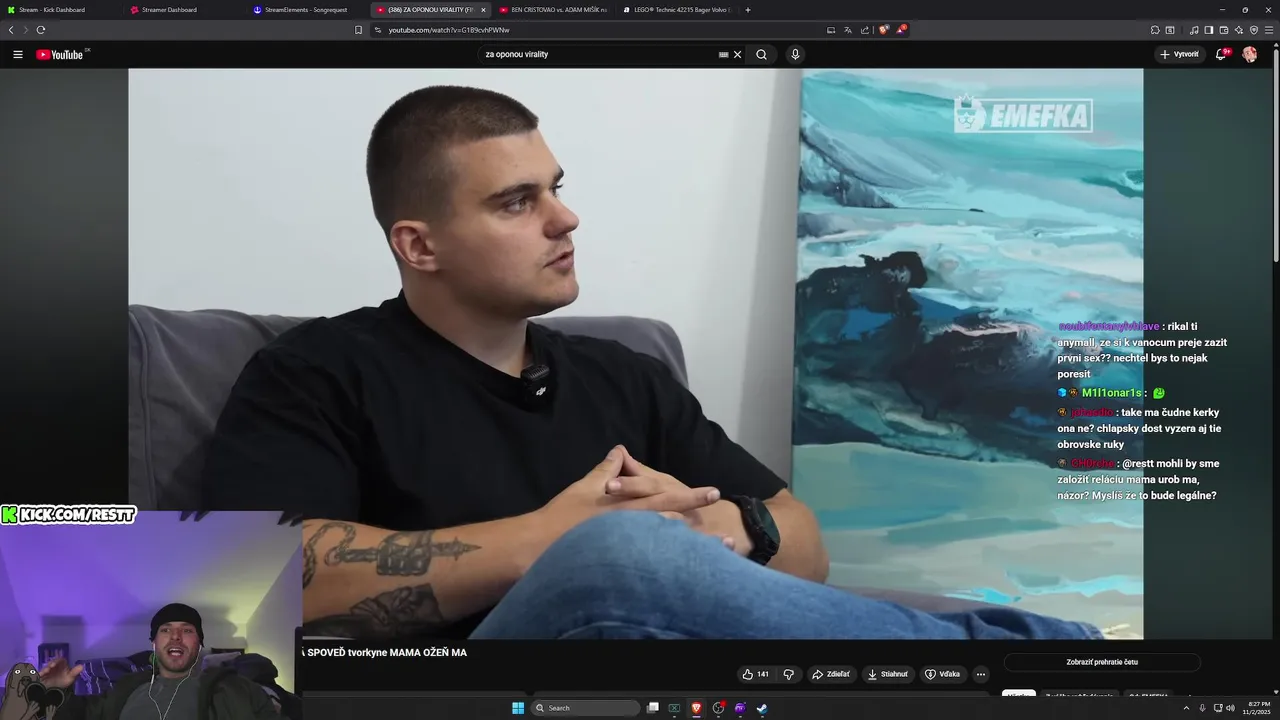This screenshot has height=720, width=1280.
Task: Open Steam from the taskbar
Action: click(761, 708)
